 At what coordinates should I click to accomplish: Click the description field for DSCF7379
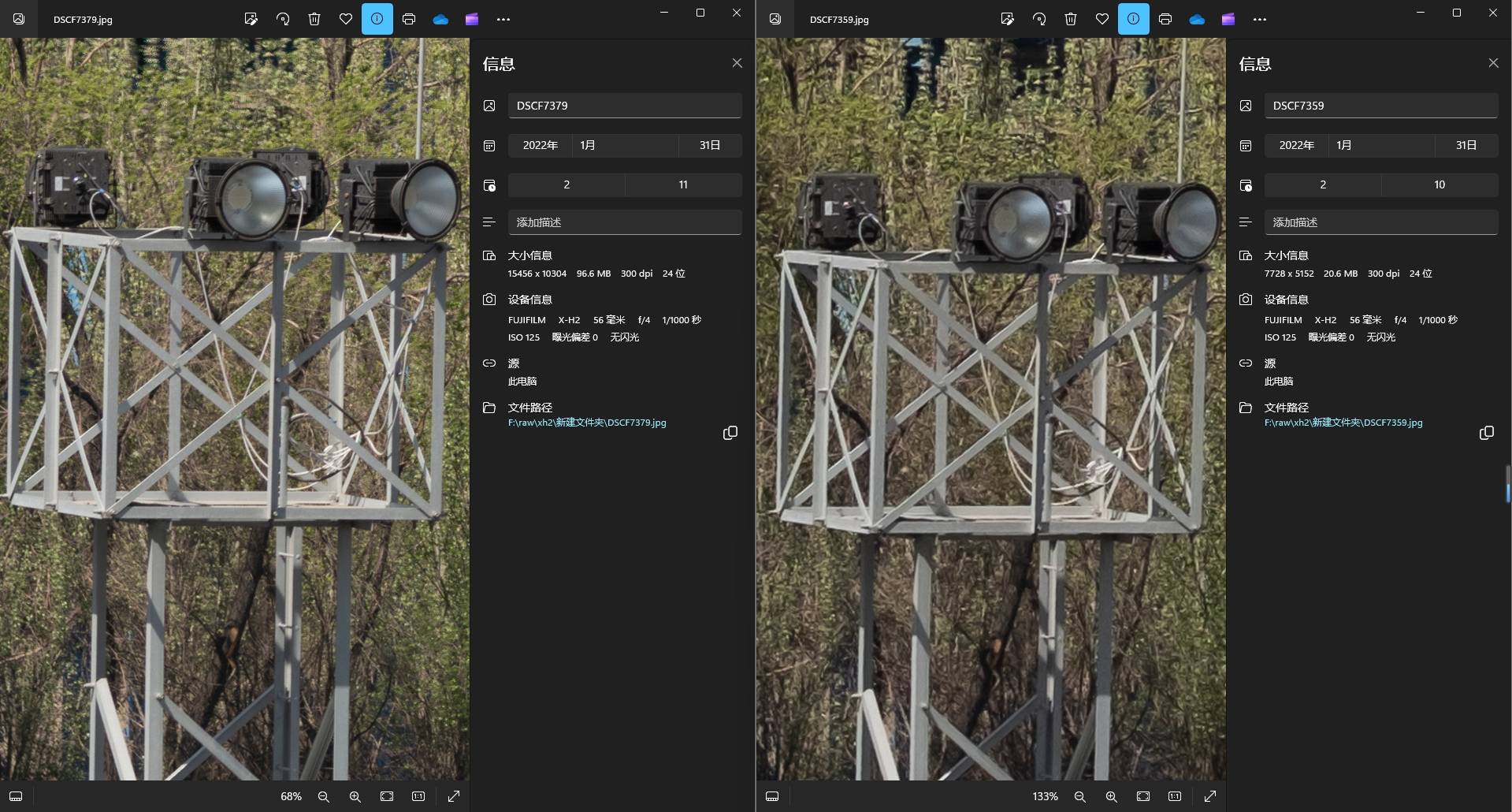click(624, 222)
